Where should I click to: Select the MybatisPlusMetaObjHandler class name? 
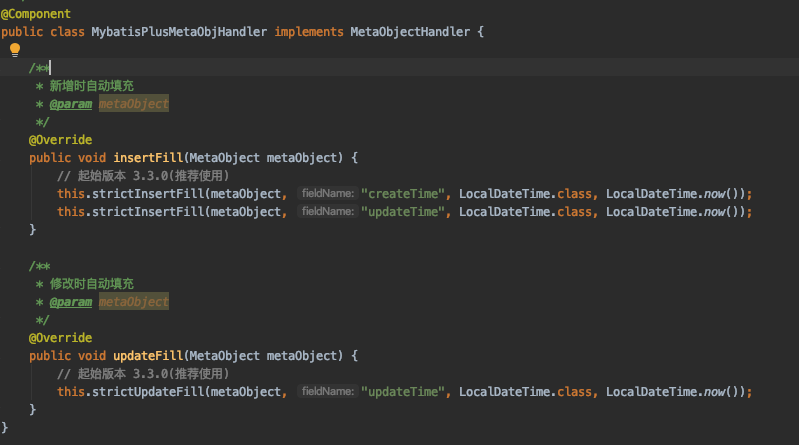tap(179, 32)
